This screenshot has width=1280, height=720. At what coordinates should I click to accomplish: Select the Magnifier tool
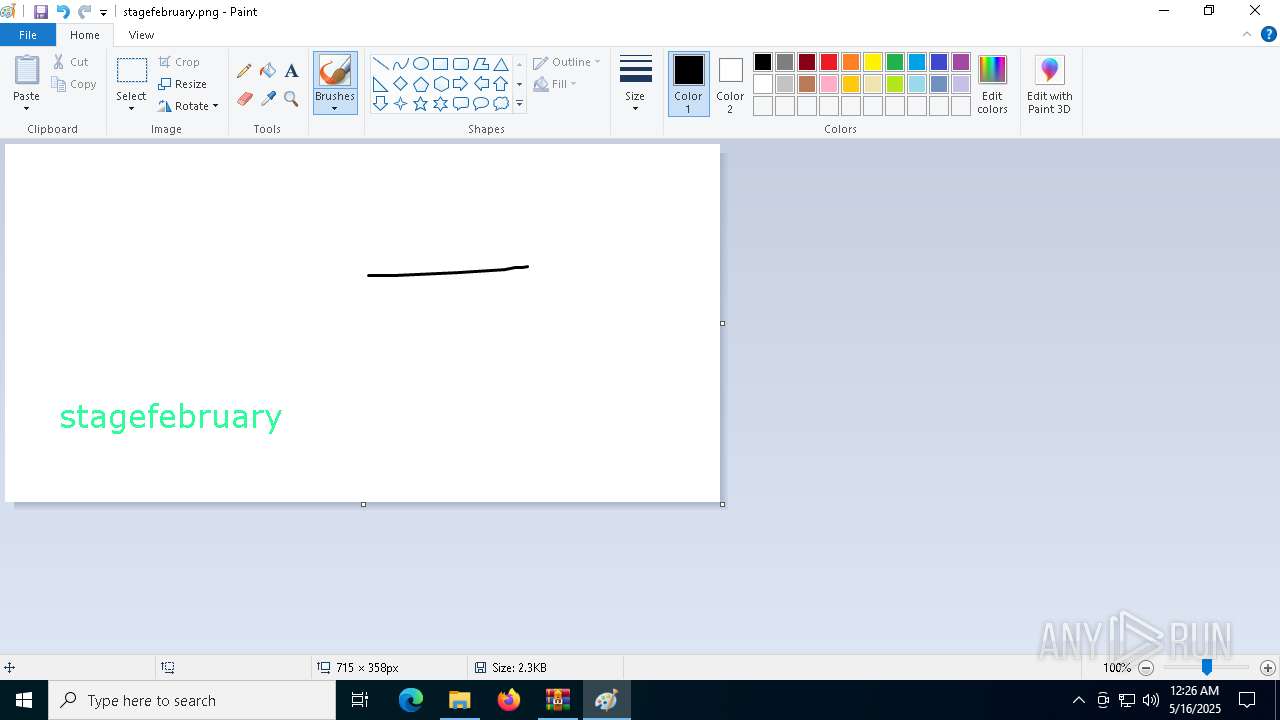click(x=291, y=99)
